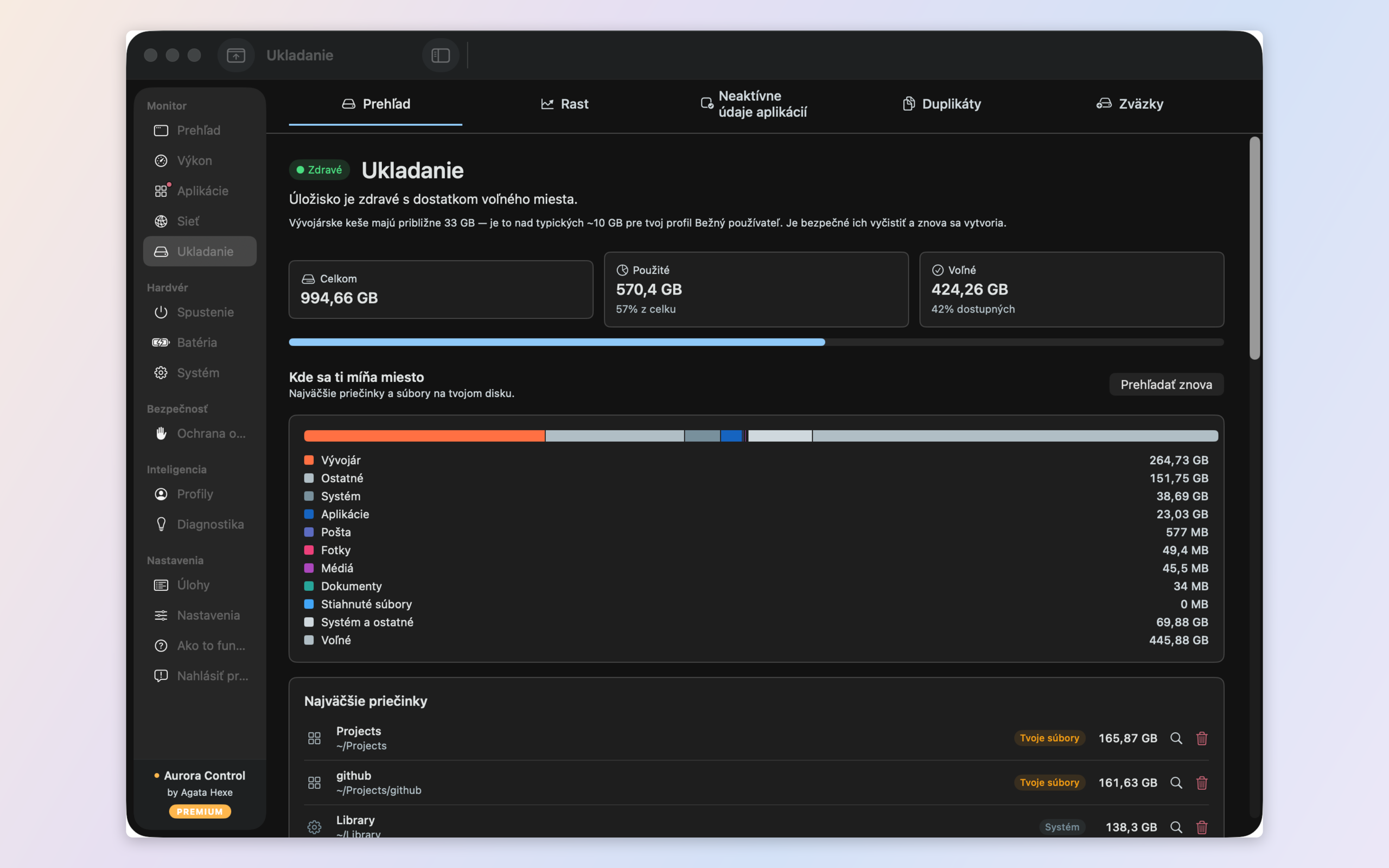The image size is (1389, 868).
Task: Click the upload window icon beside Ukladanie title
Action: pos(236,55)
